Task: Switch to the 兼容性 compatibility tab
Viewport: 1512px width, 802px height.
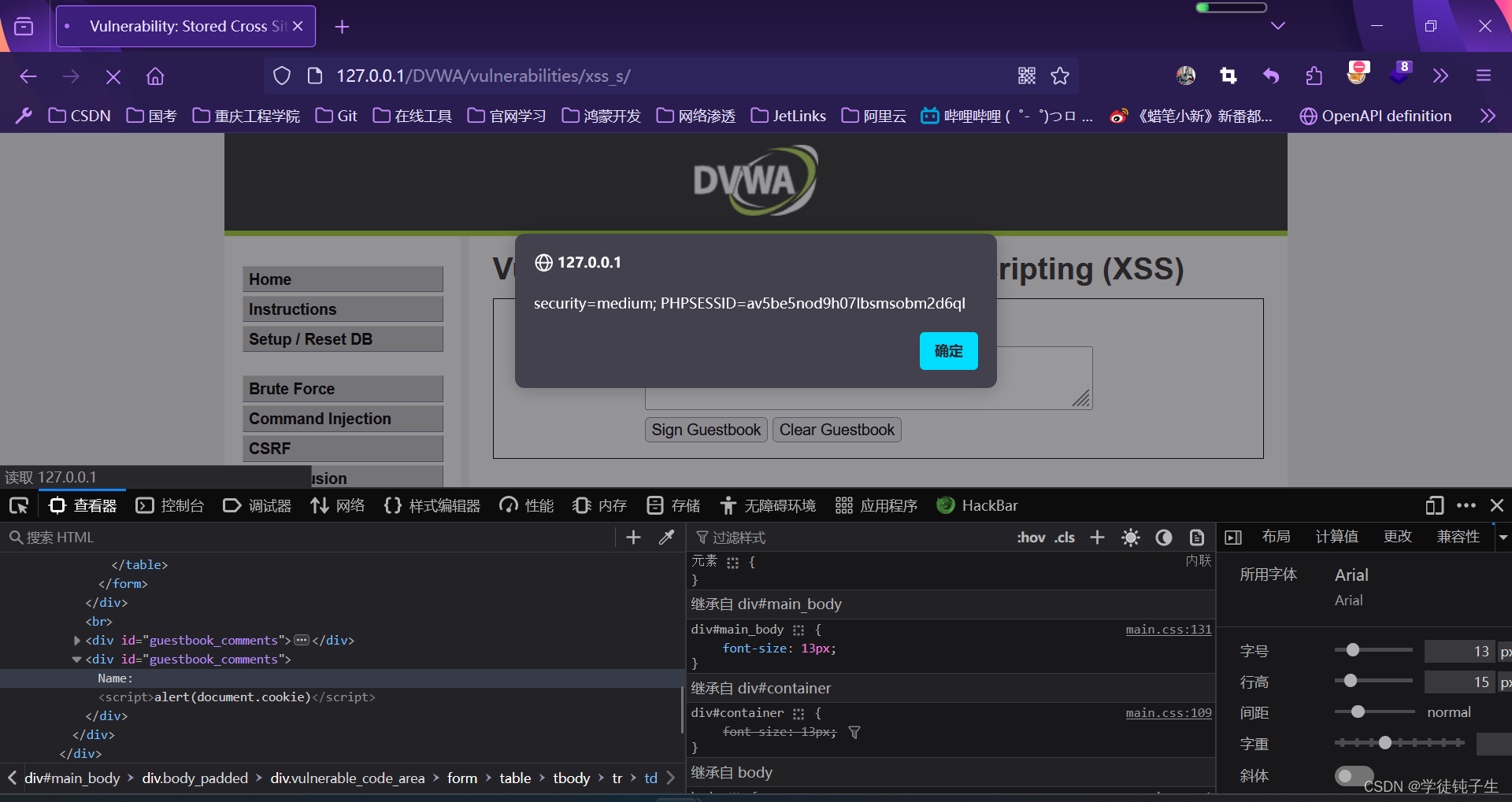Action: pos(1458,537)
